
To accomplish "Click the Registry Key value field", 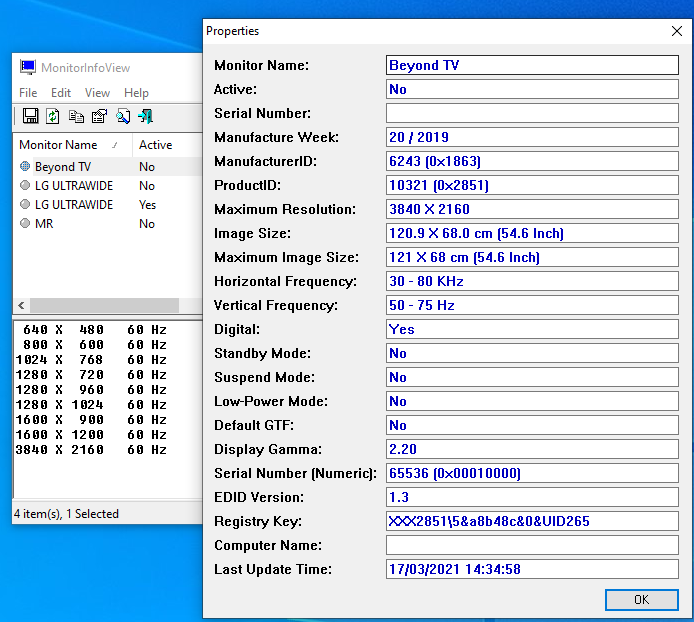I will [x=532, y=521].
